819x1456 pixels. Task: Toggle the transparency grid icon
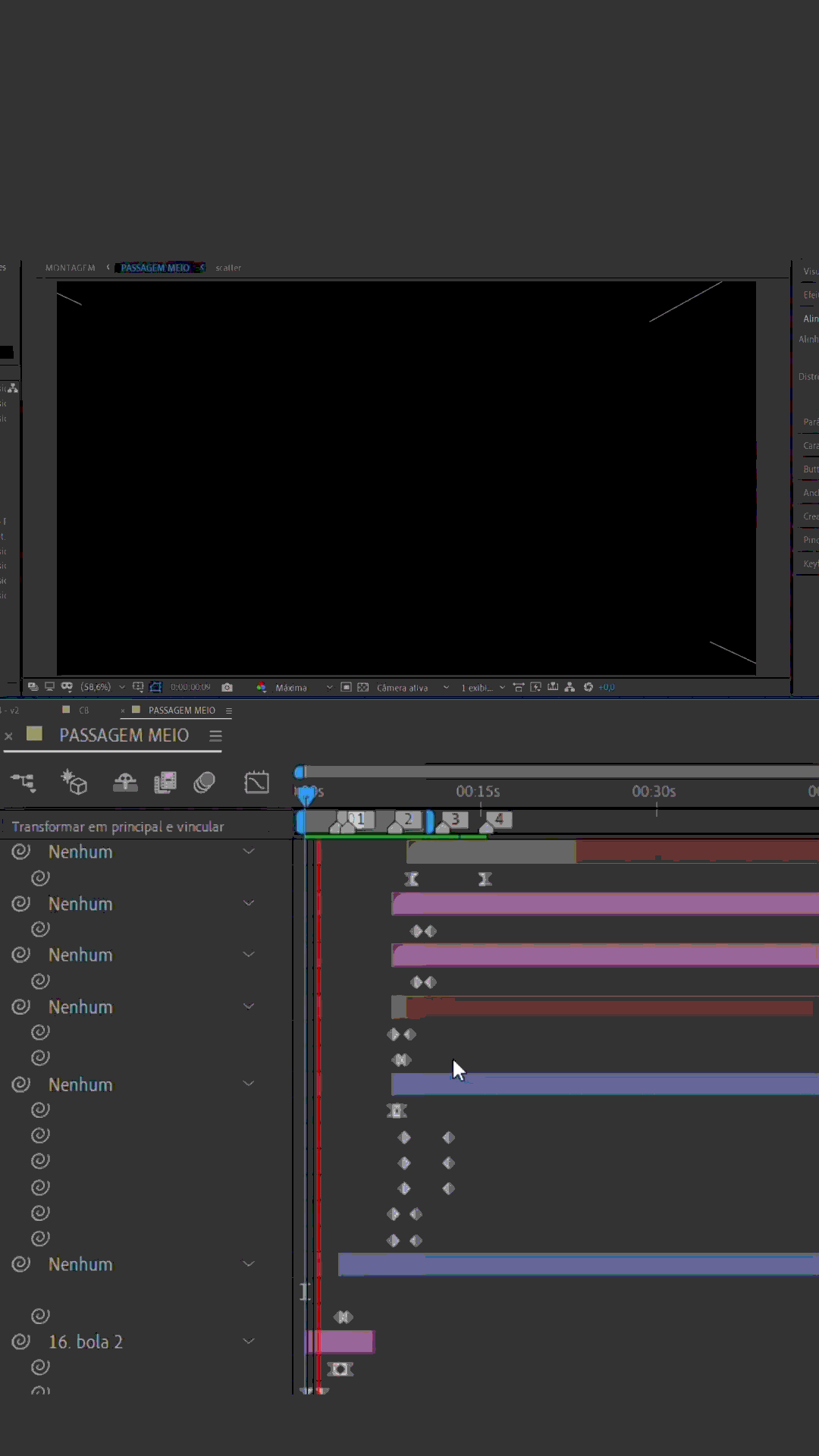click(x=363, y=687)
